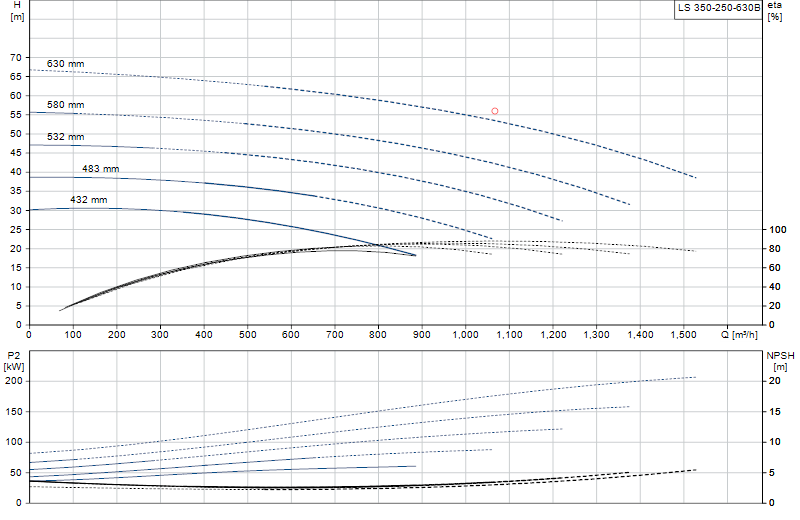
Task: Click the 10 tick on the NPSH axis
Action: pyautogui.click(x=774, y=442)
